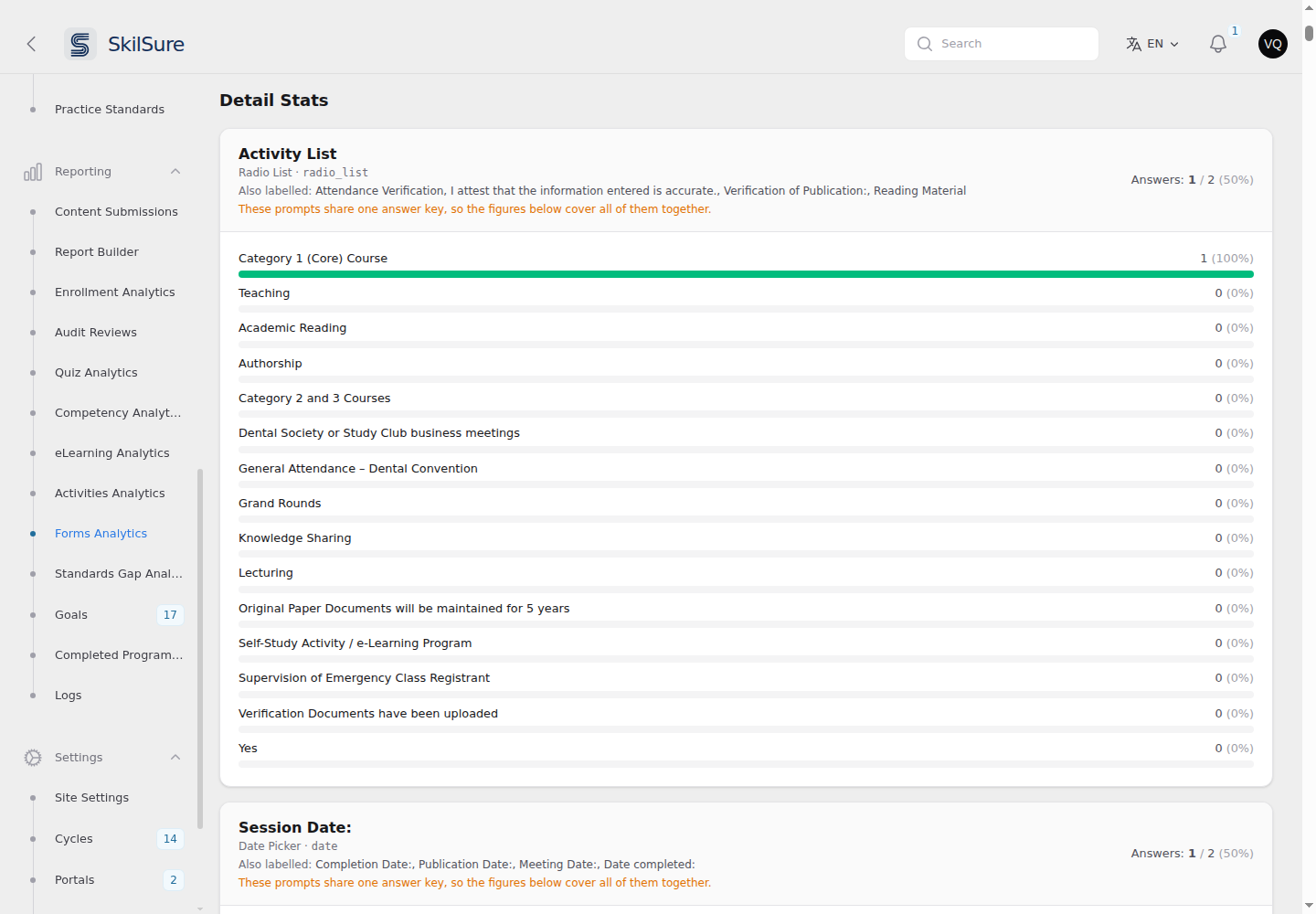This screenshot has width=1316, height=914.
Task: Open Audit Reviews
Action: pyautogui.click(x=96, y=333)
